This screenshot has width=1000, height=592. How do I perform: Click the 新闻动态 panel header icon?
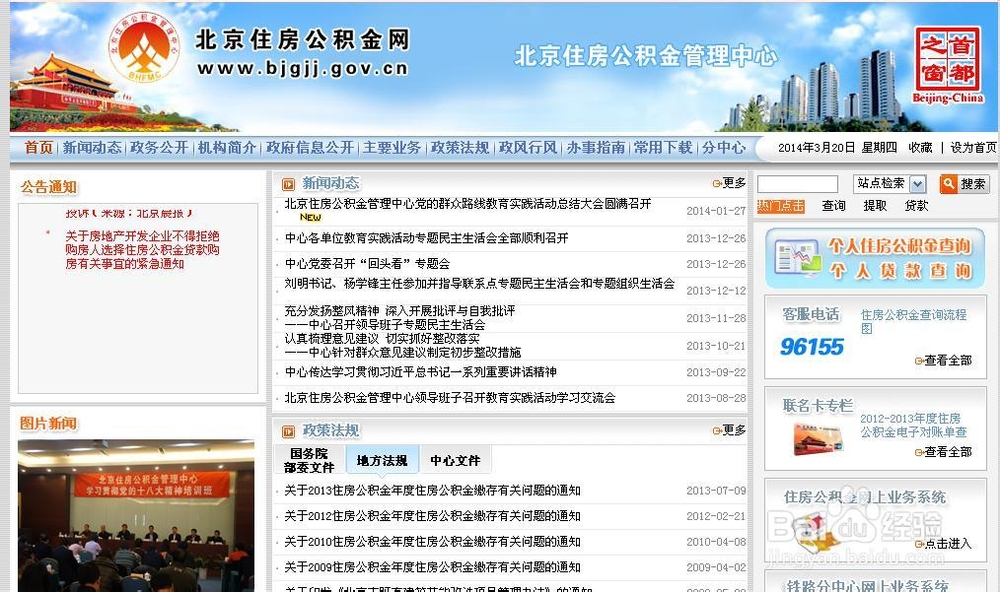287,186
